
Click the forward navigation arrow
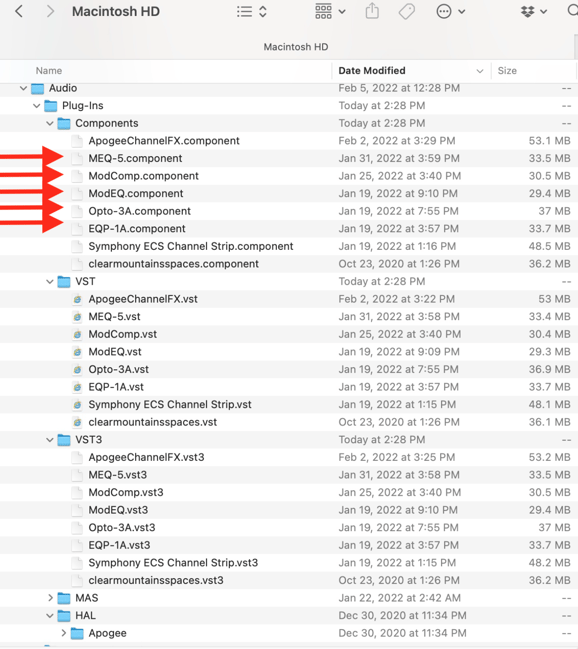click(50, 11)
